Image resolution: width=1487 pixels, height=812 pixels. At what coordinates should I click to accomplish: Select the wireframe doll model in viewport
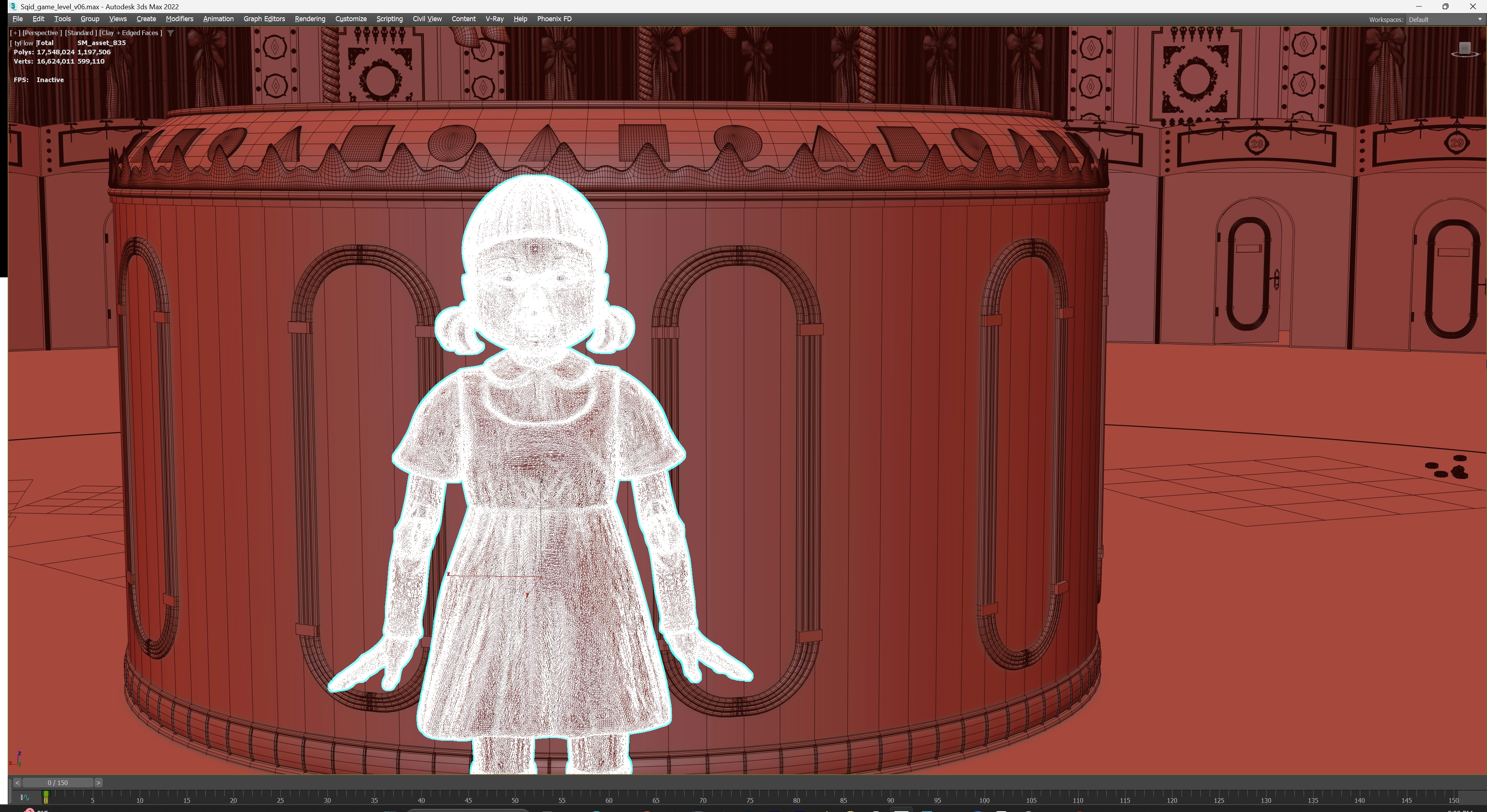click(x=537, y=462)
